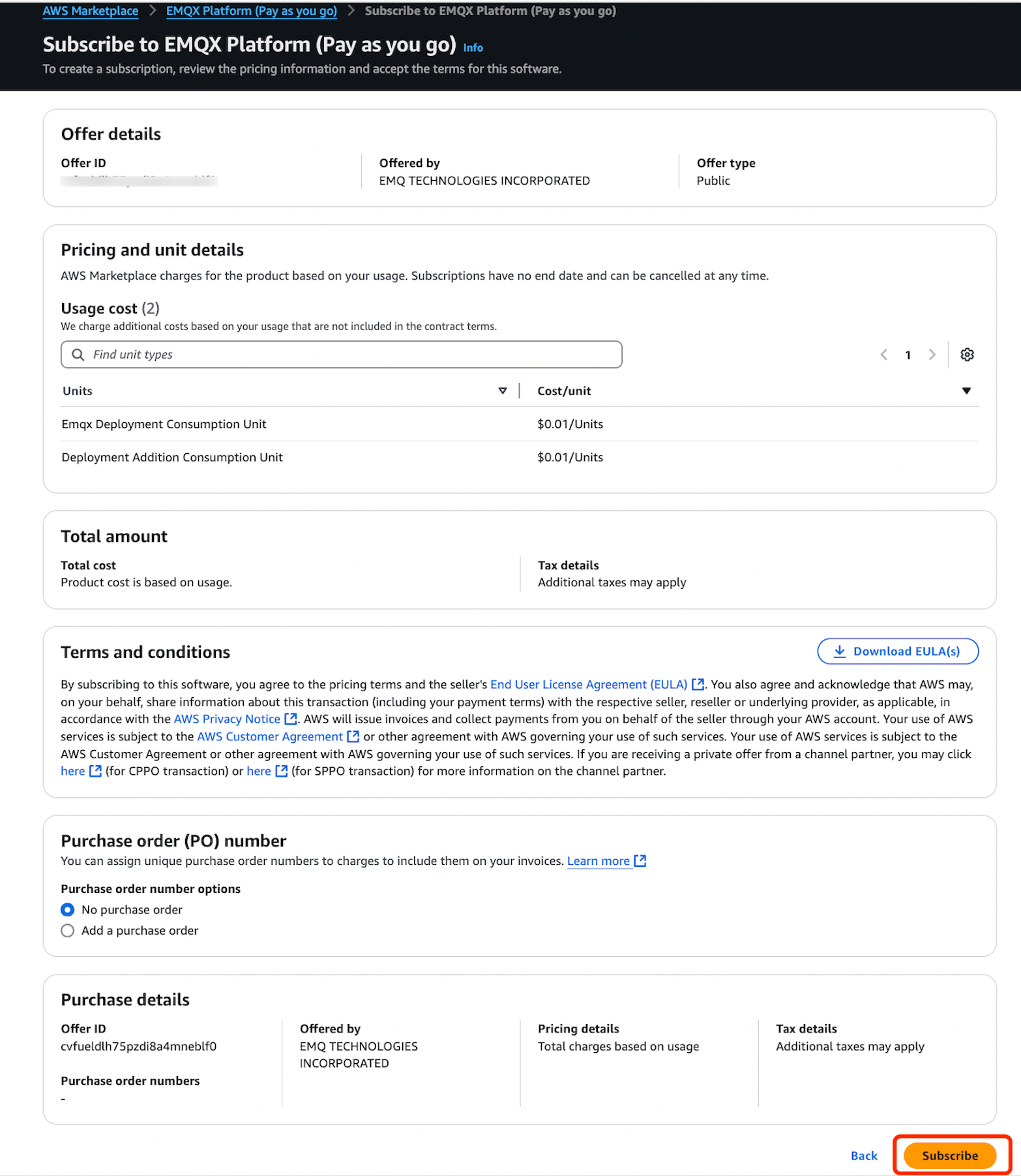
Task: Click the search icon in unit types field
Action: tap(78, 354)
